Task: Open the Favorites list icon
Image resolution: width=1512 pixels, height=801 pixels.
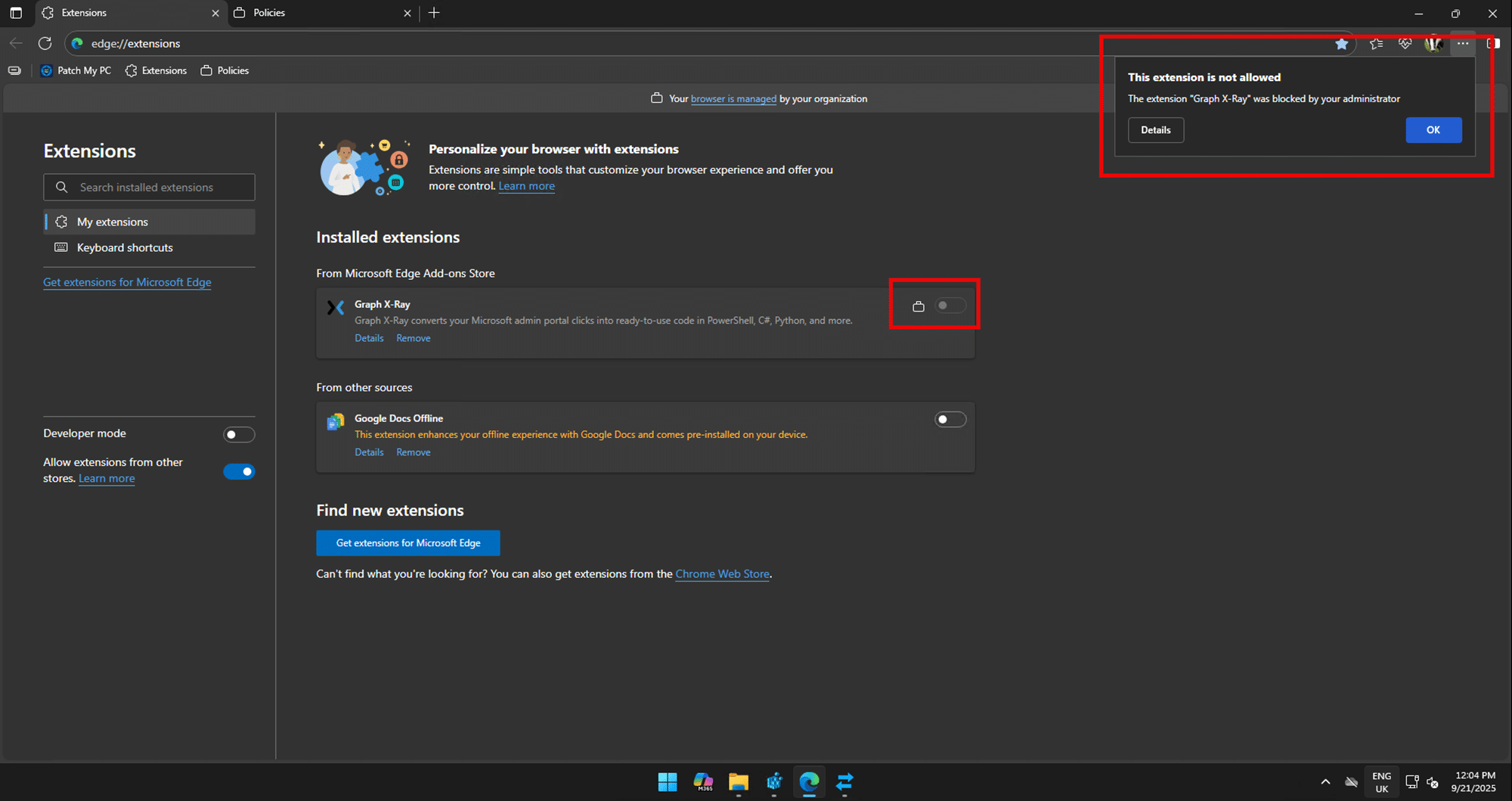Action: pos(1376,44)
